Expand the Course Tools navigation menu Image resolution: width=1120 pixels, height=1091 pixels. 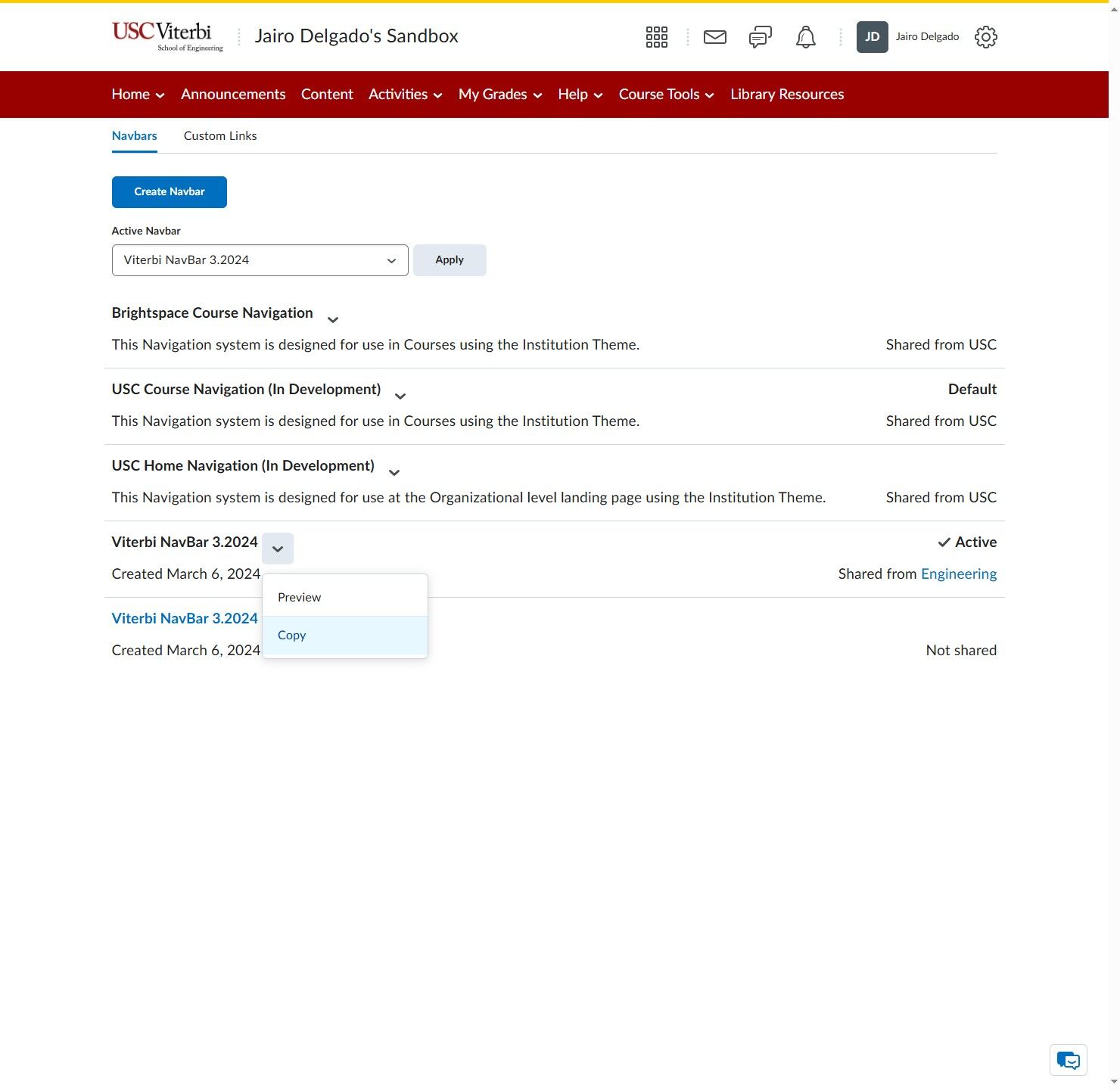[x=667, y=95]
